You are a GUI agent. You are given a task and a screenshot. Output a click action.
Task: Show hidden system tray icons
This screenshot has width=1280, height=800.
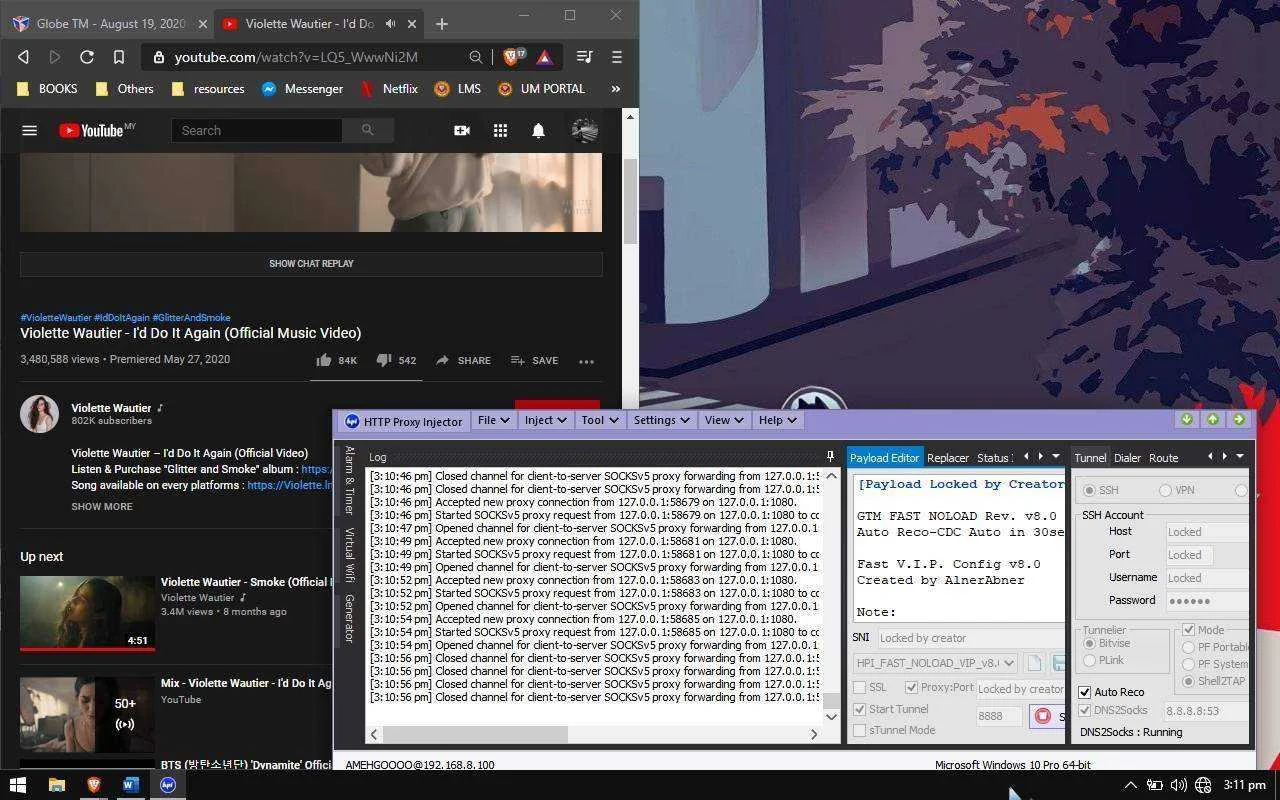pyautogui.click(x=1130, y=785)
